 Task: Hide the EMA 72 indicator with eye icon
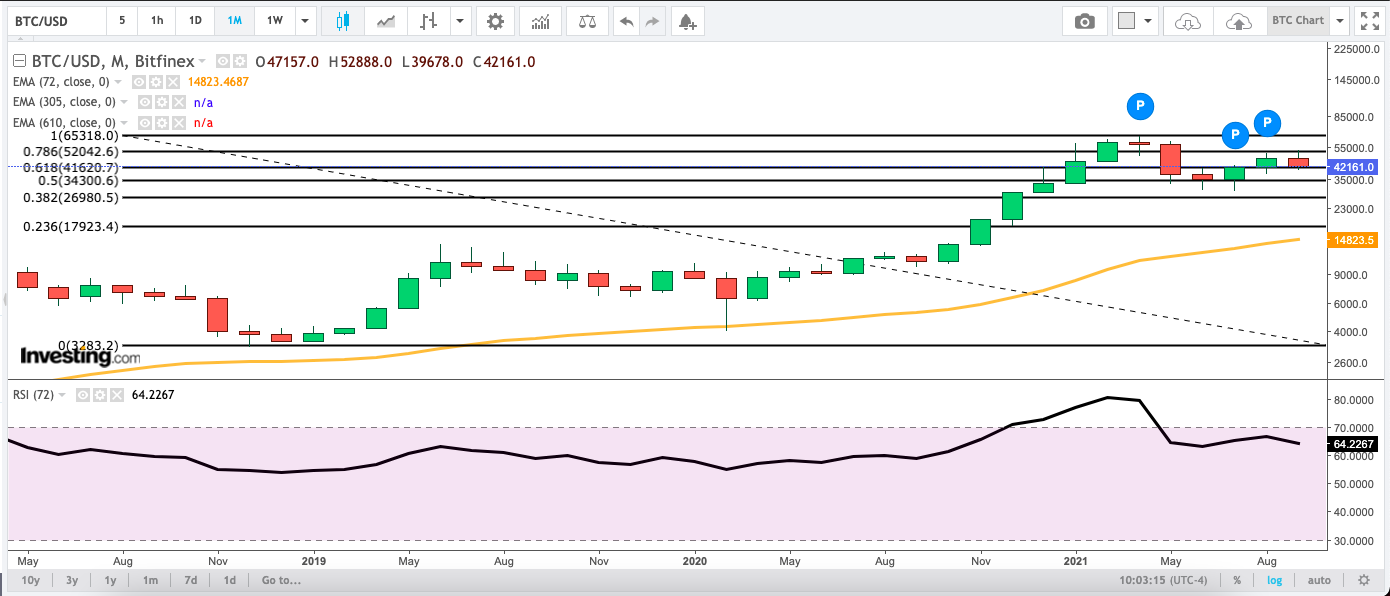(x=139, y=82)
